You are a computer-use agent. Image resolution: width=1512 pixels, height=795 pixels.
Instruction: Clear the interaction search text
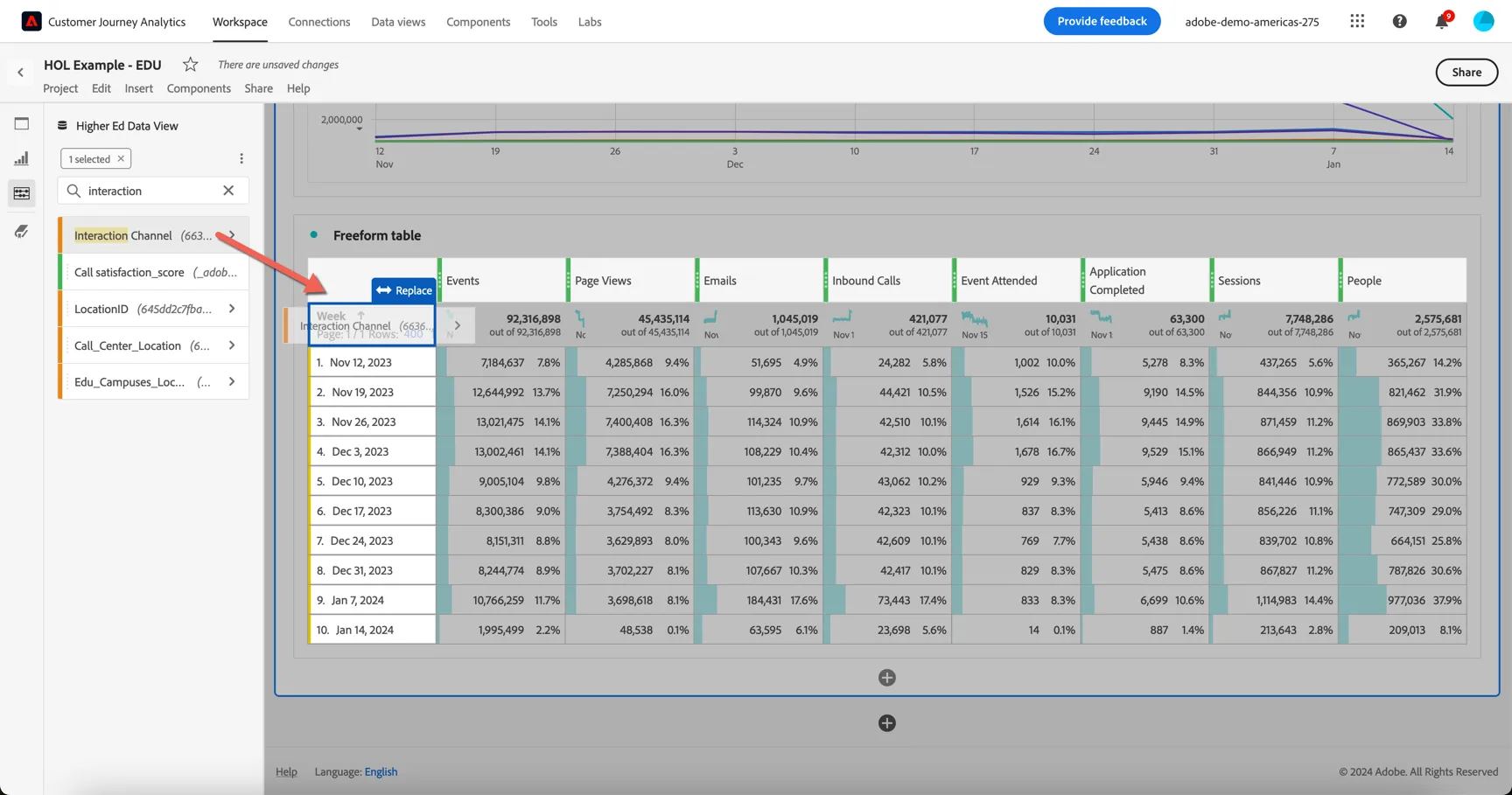point(228,191)
